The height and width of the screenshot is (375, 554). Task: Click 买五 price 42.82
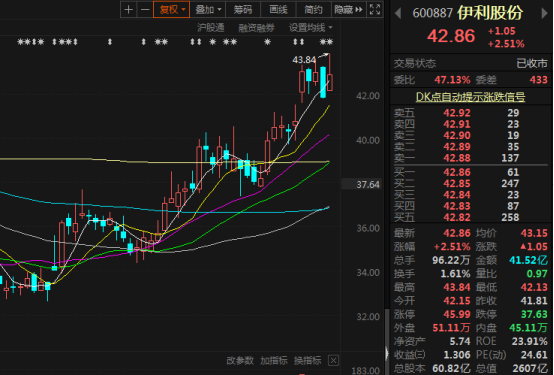point(457,217)
